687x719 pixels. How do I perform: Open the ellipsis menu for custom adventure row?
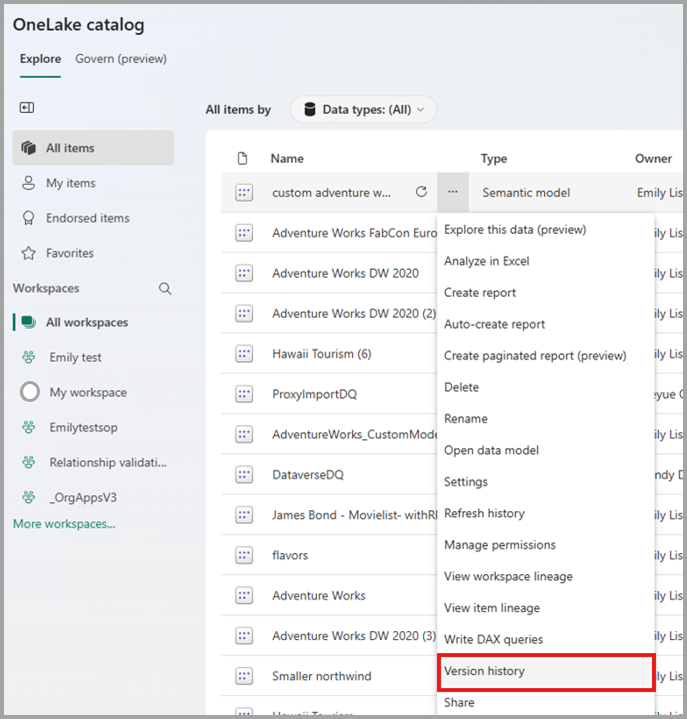point(453,192)
